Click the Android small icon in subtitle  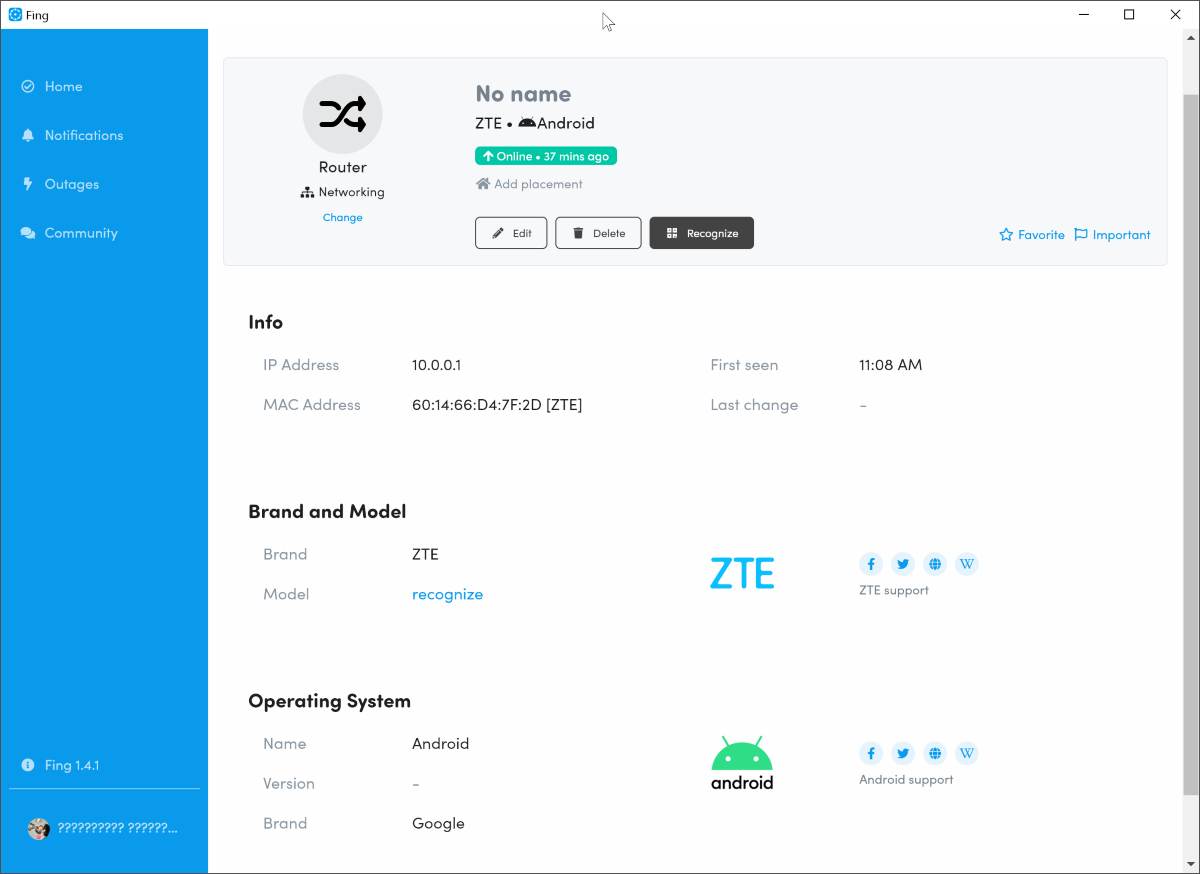click(527, 123)
